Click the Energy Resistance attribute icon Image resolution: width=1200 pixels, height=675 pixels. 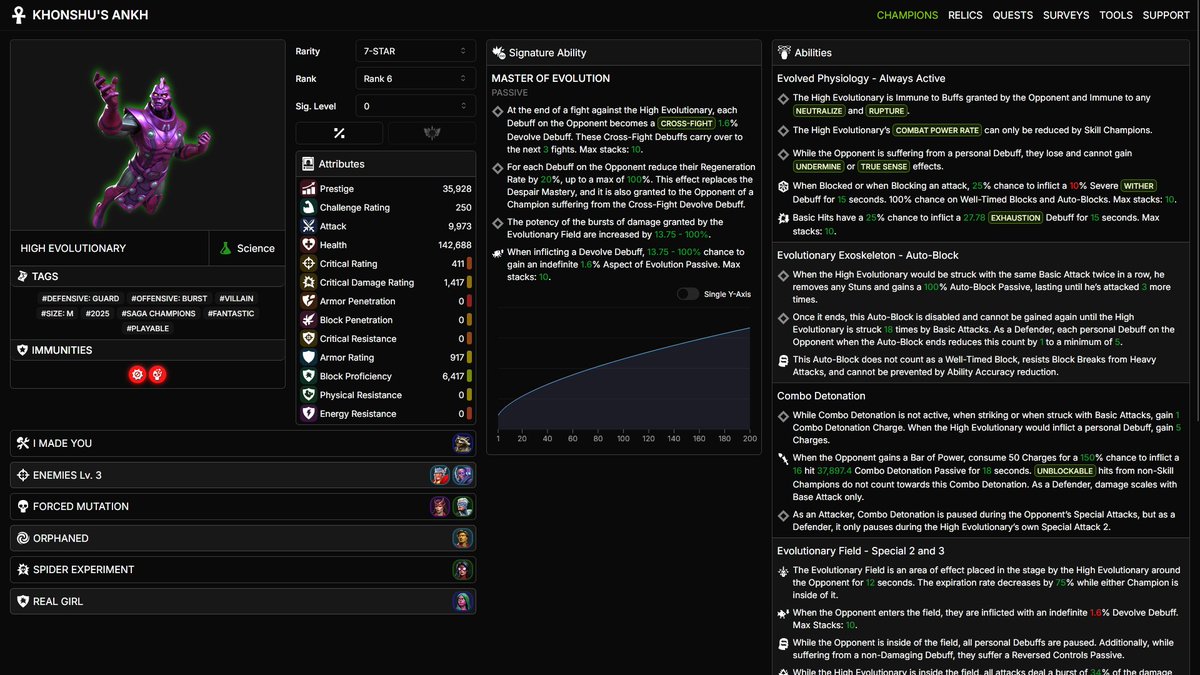309,413
